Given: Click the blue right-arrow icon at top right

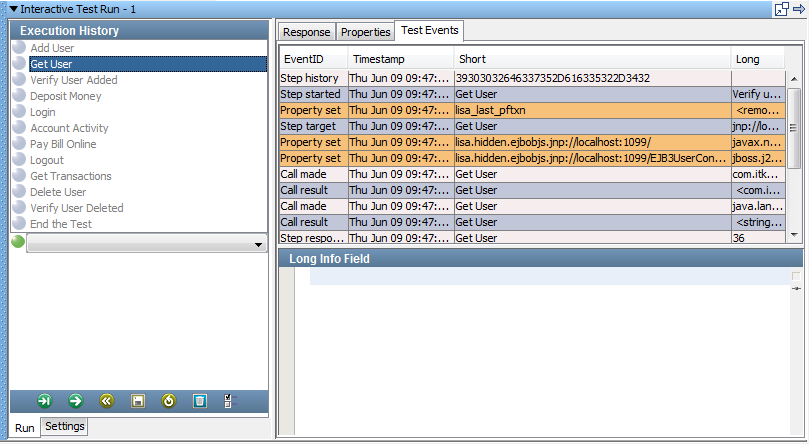Looking at the screenshot, I should [799, 9].
